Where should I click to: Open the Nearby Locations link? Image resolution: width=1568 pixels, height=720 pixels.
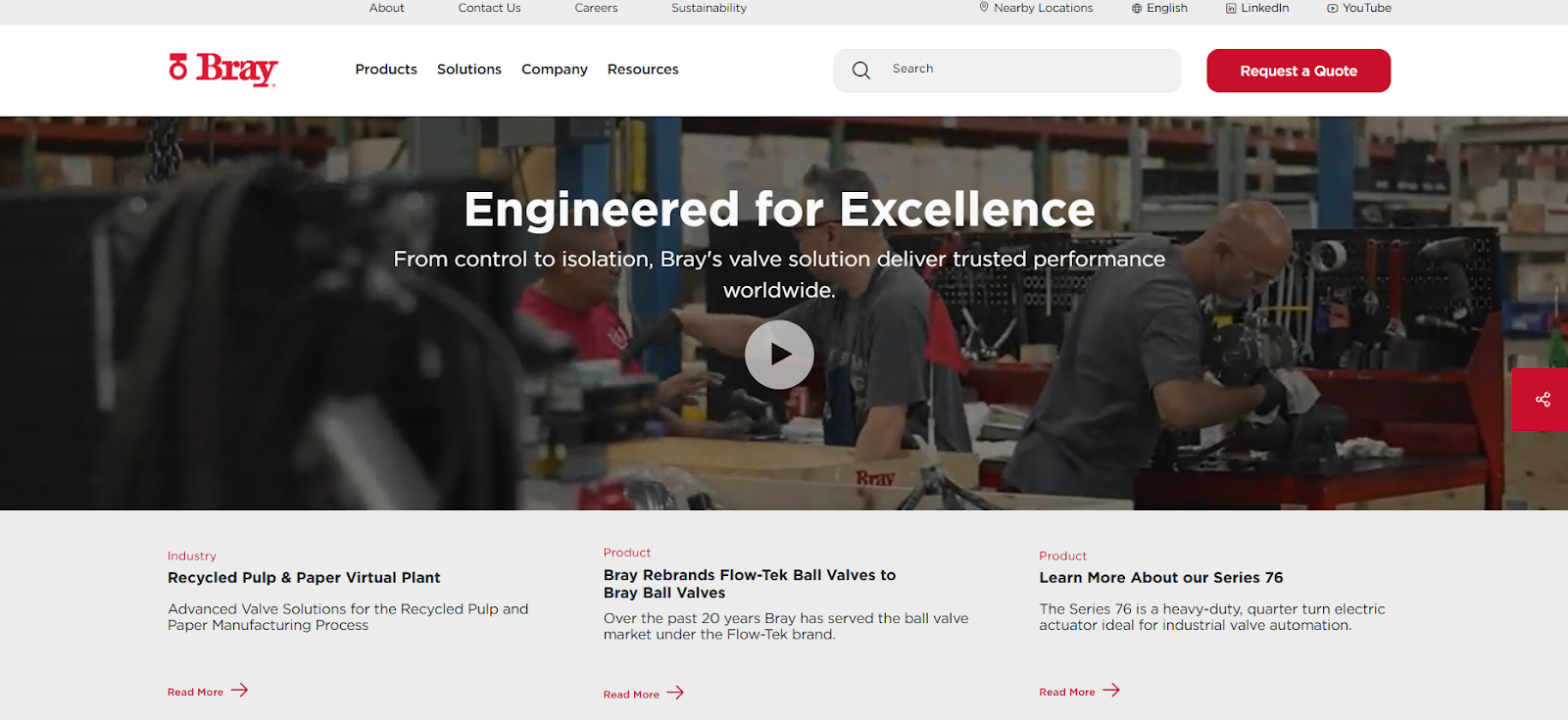(x=1044, y=8)
